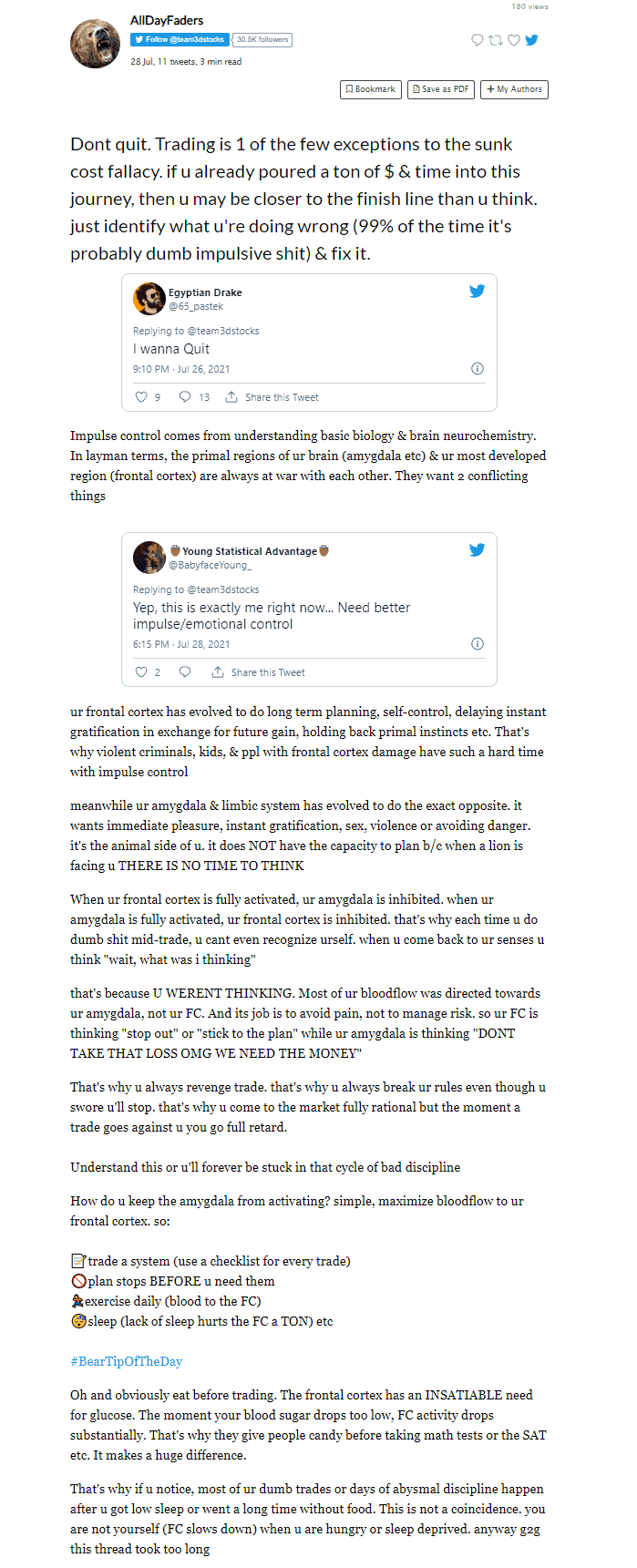Open AllDayFaders bear profile picture
Screen dimensions: 637x1568
coord(96,43)
